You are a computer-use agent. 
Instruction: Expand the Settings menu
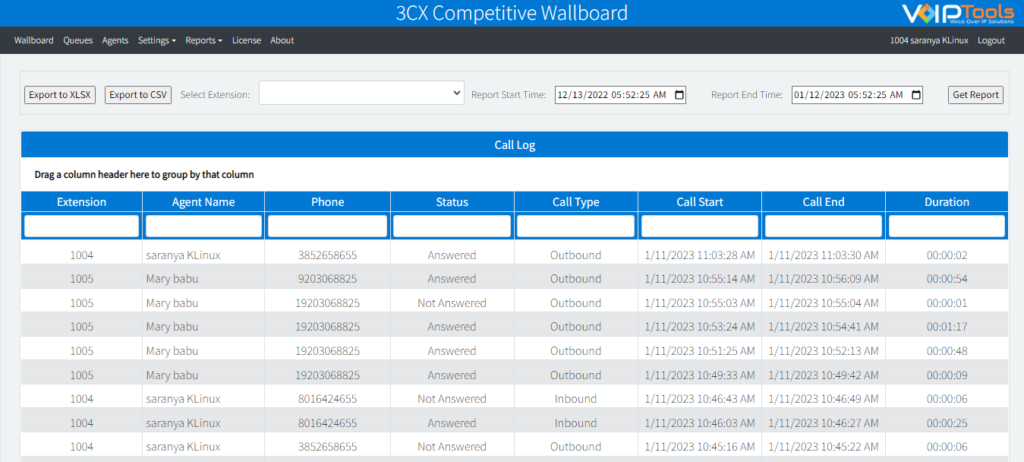point(157,41)
